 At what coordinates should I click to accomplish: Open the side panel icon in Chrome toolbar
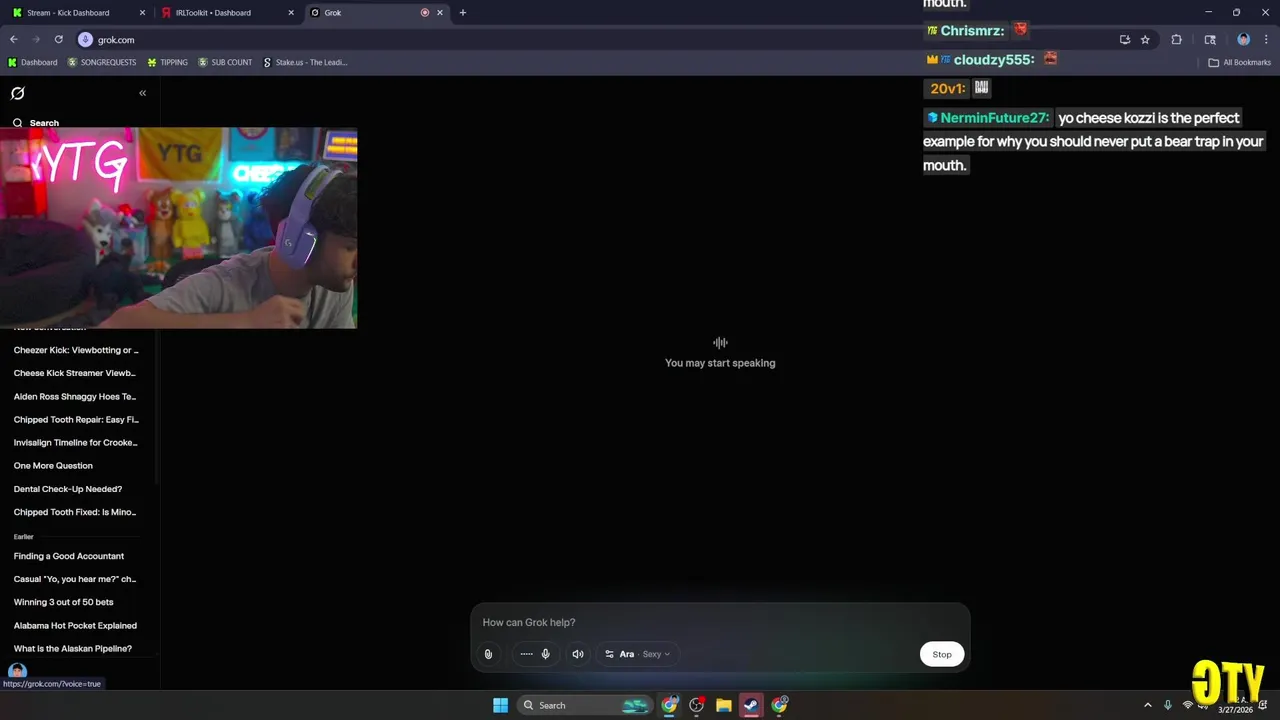(1210, 40)
